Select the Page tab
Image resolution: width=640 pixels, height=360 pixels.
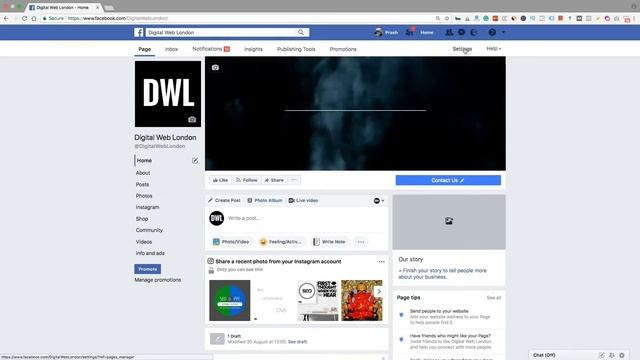click(x=144, y=49)
